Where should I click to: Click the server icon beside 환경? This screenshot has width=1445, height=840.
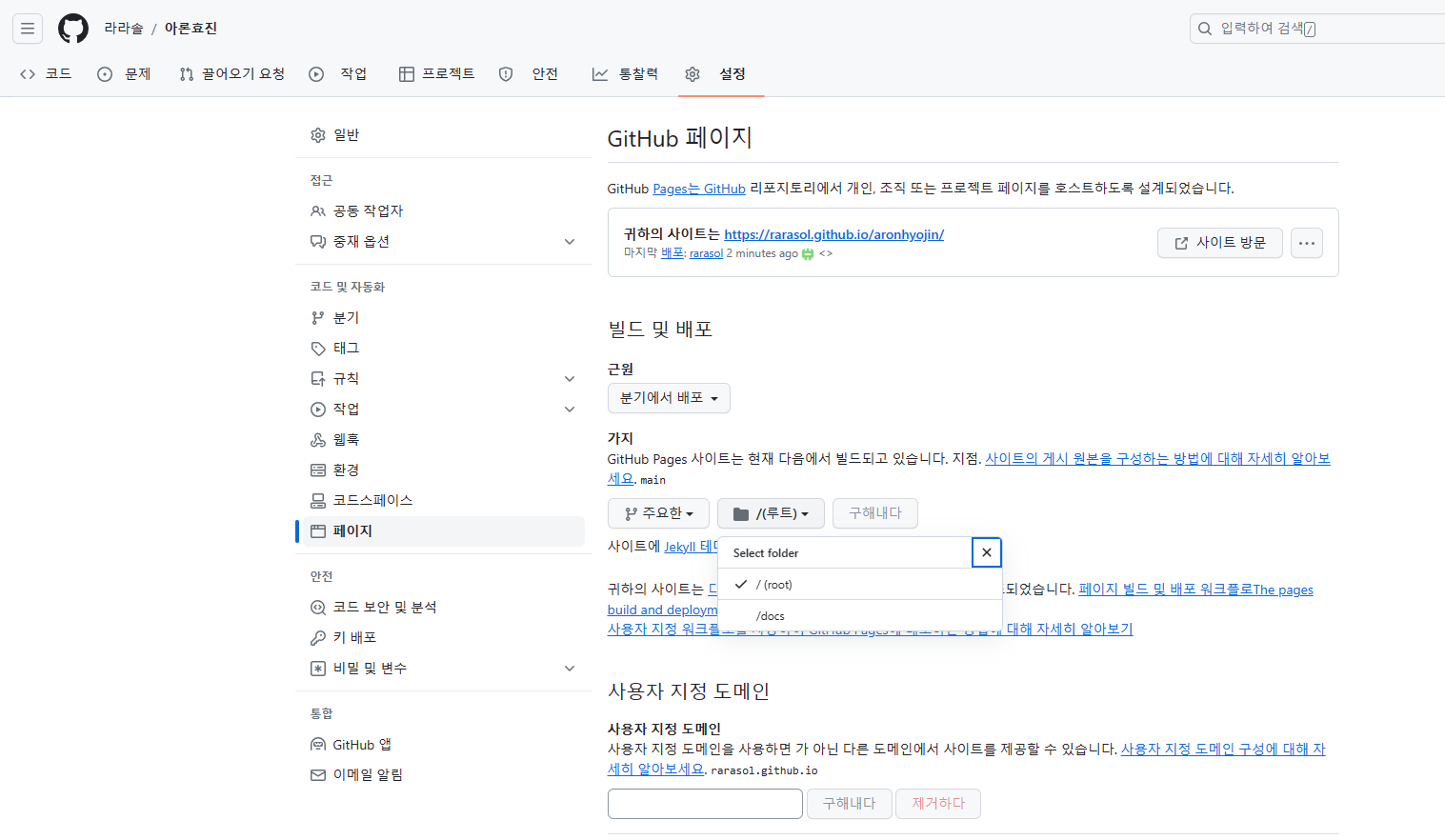click(x=318, y=470)
